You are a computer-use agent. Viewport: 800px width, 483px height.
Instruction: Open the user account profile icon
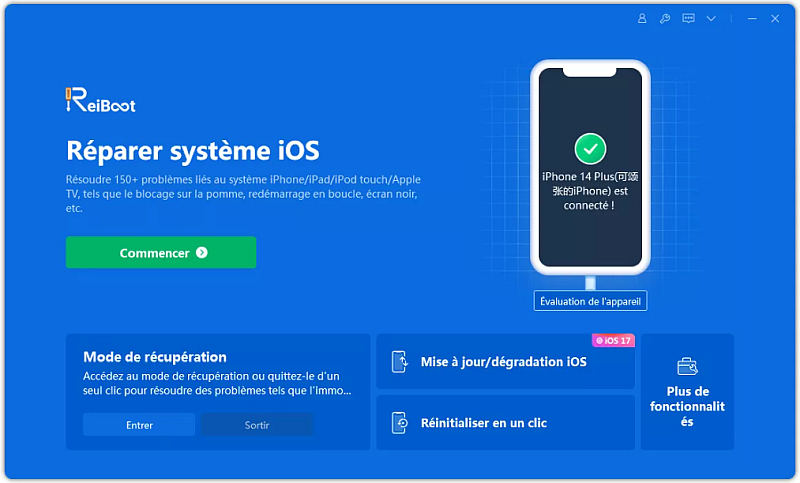[x=642, y=18]
